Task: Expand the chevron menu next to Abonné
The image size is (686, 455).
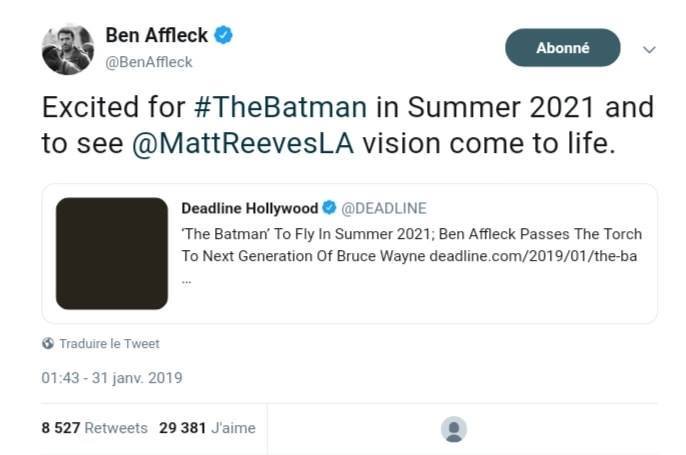Action: point(649,49)
